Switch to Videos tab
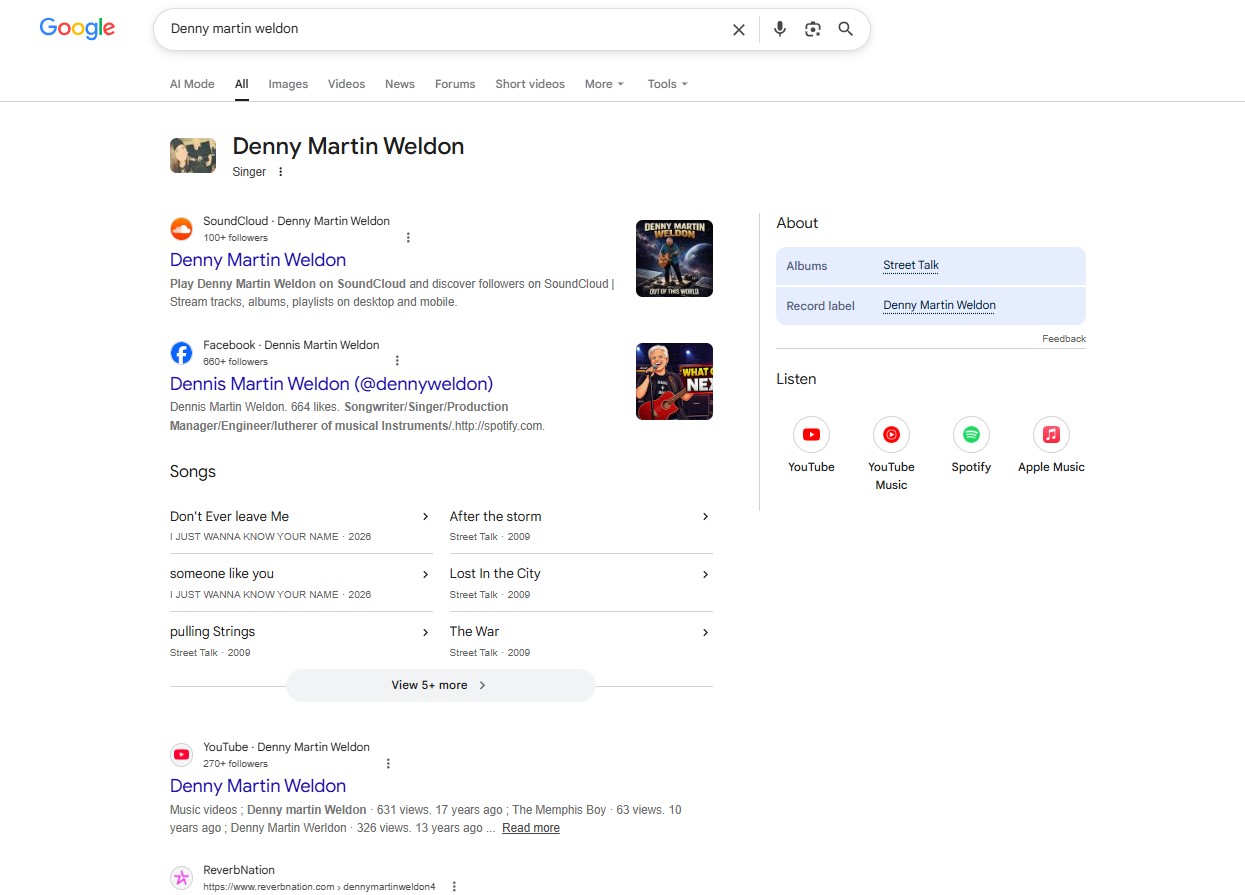 point(346,84)
